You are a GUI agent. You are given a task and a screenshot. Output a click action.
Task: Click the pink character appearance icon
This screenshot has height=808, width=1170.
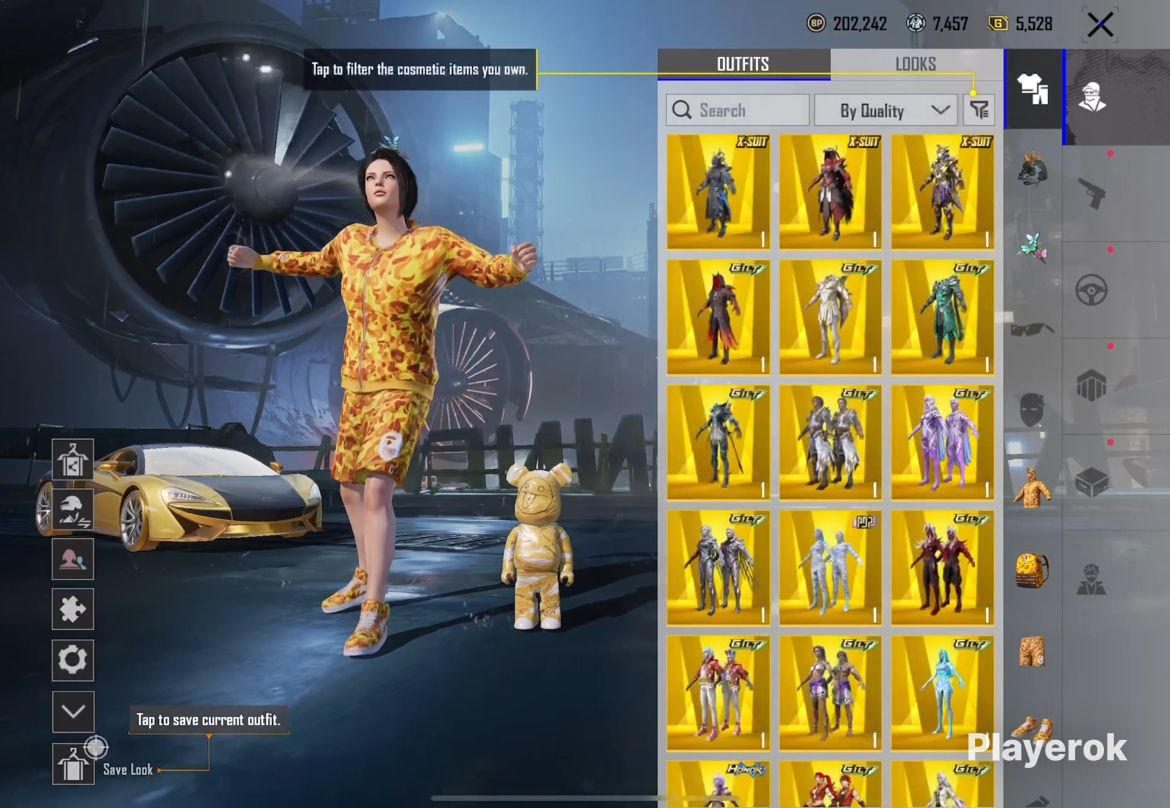72,560
